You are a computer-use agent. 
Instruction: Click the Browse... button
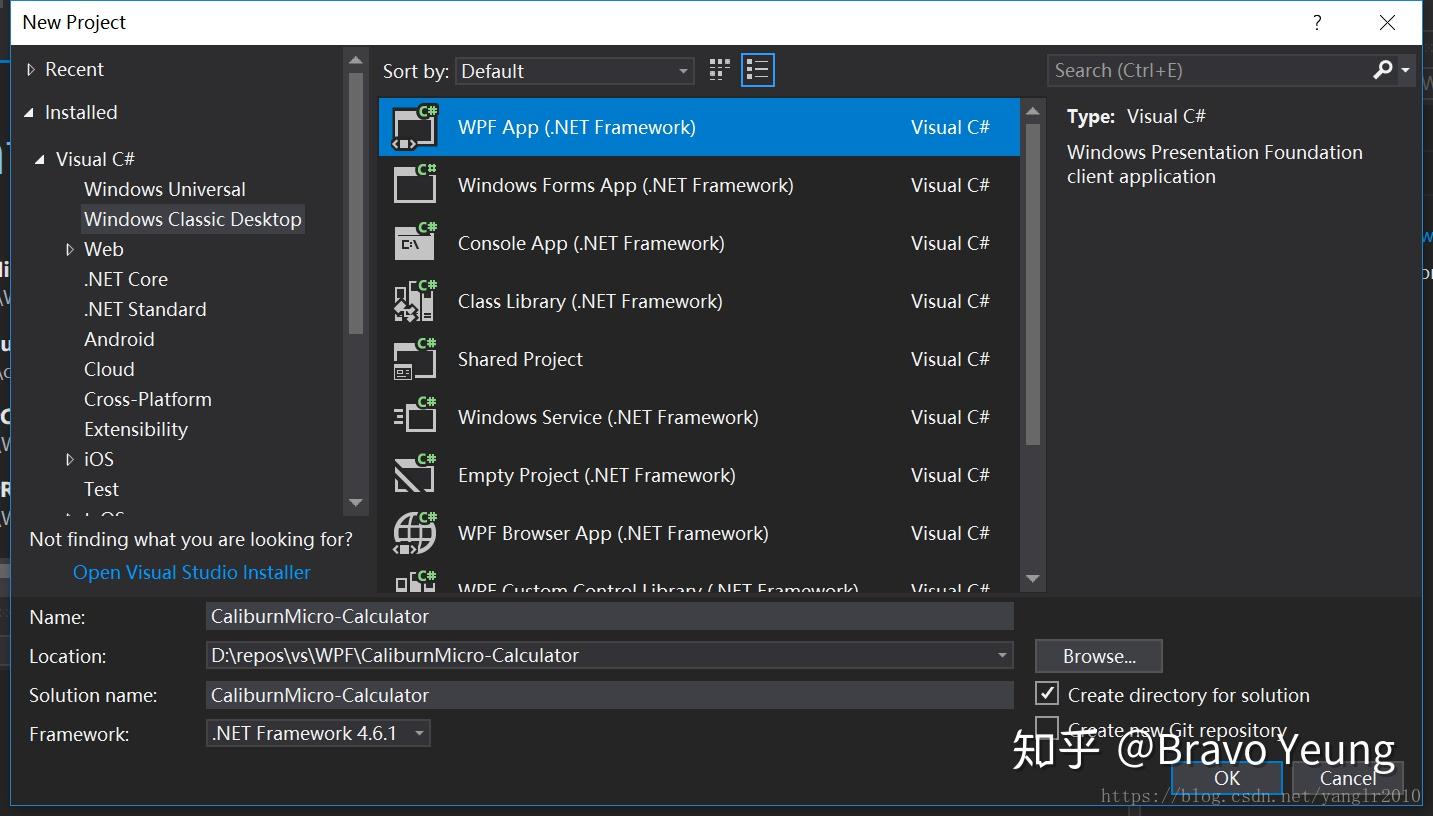[x=1099, y=656]
